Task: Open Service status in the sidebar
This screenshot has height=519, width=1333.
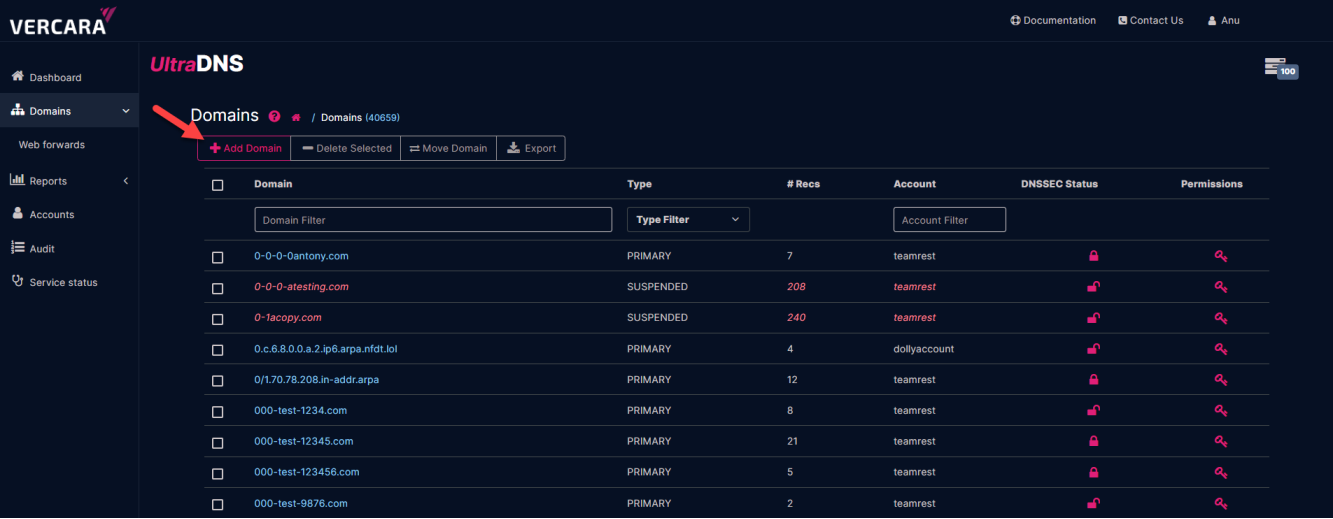Action: (x=54, y=282)
